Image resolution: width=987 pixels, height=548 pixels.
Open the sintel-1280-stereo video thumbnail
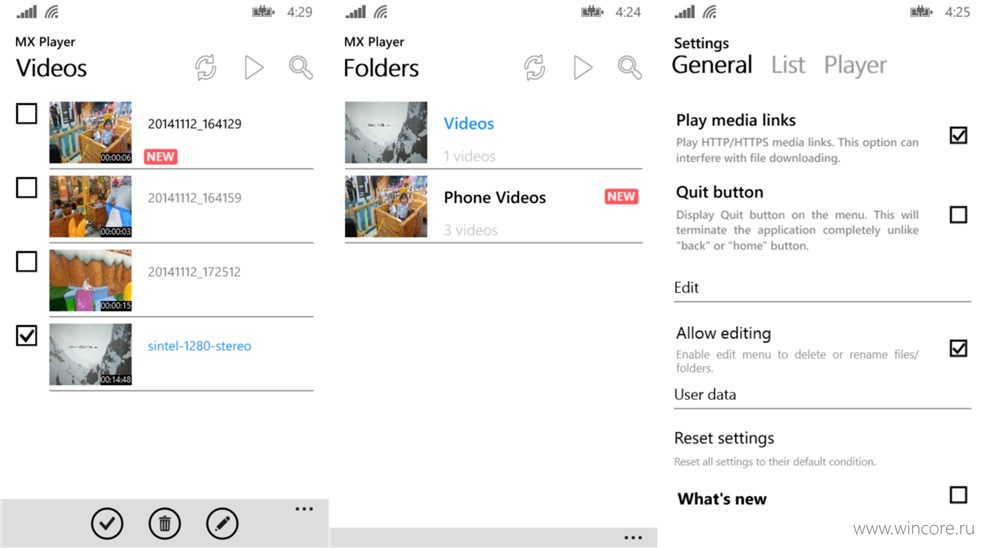point(91,354)
